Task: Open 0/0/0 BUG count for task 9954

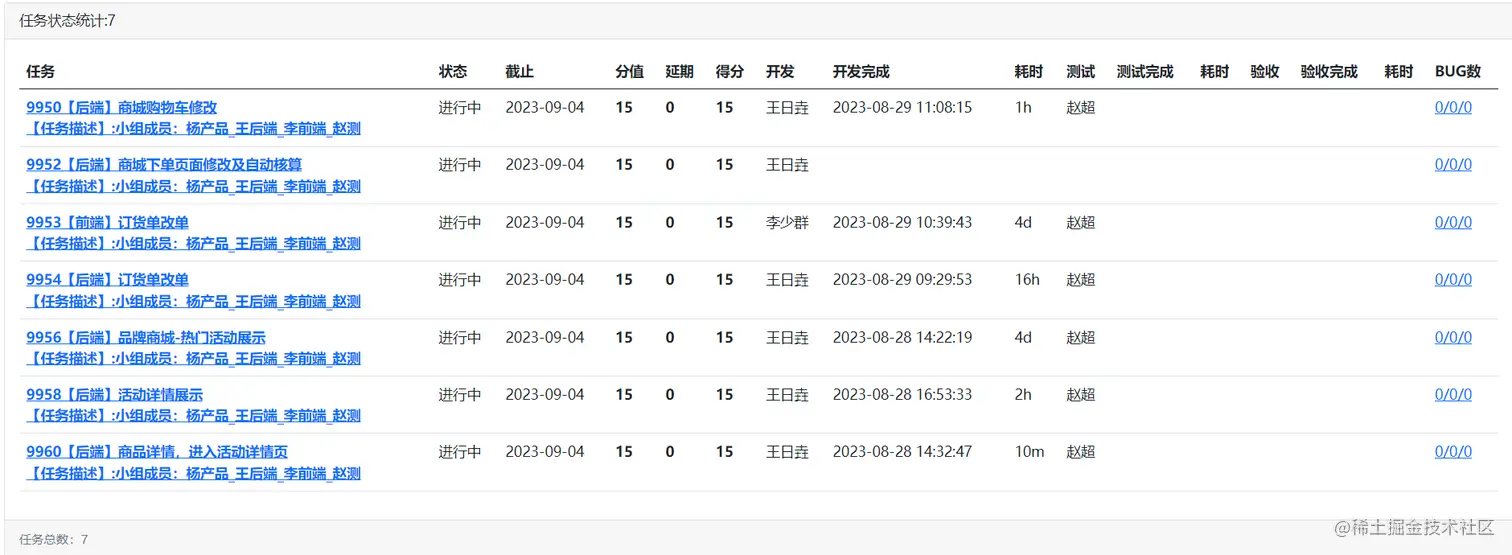Action: 1453,279
